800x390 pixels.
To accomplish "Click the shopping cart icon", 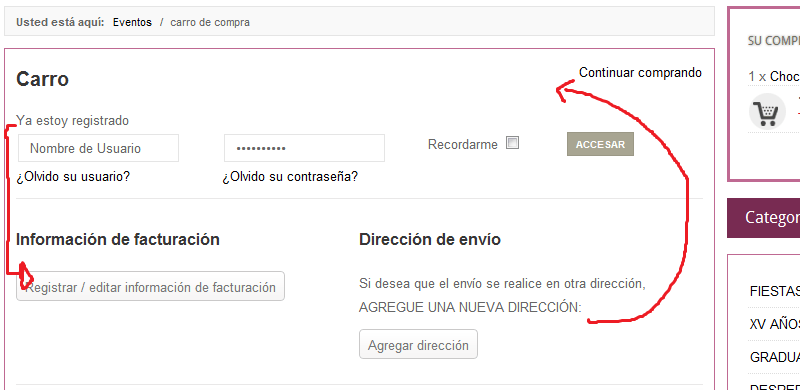I will point(767,111).
